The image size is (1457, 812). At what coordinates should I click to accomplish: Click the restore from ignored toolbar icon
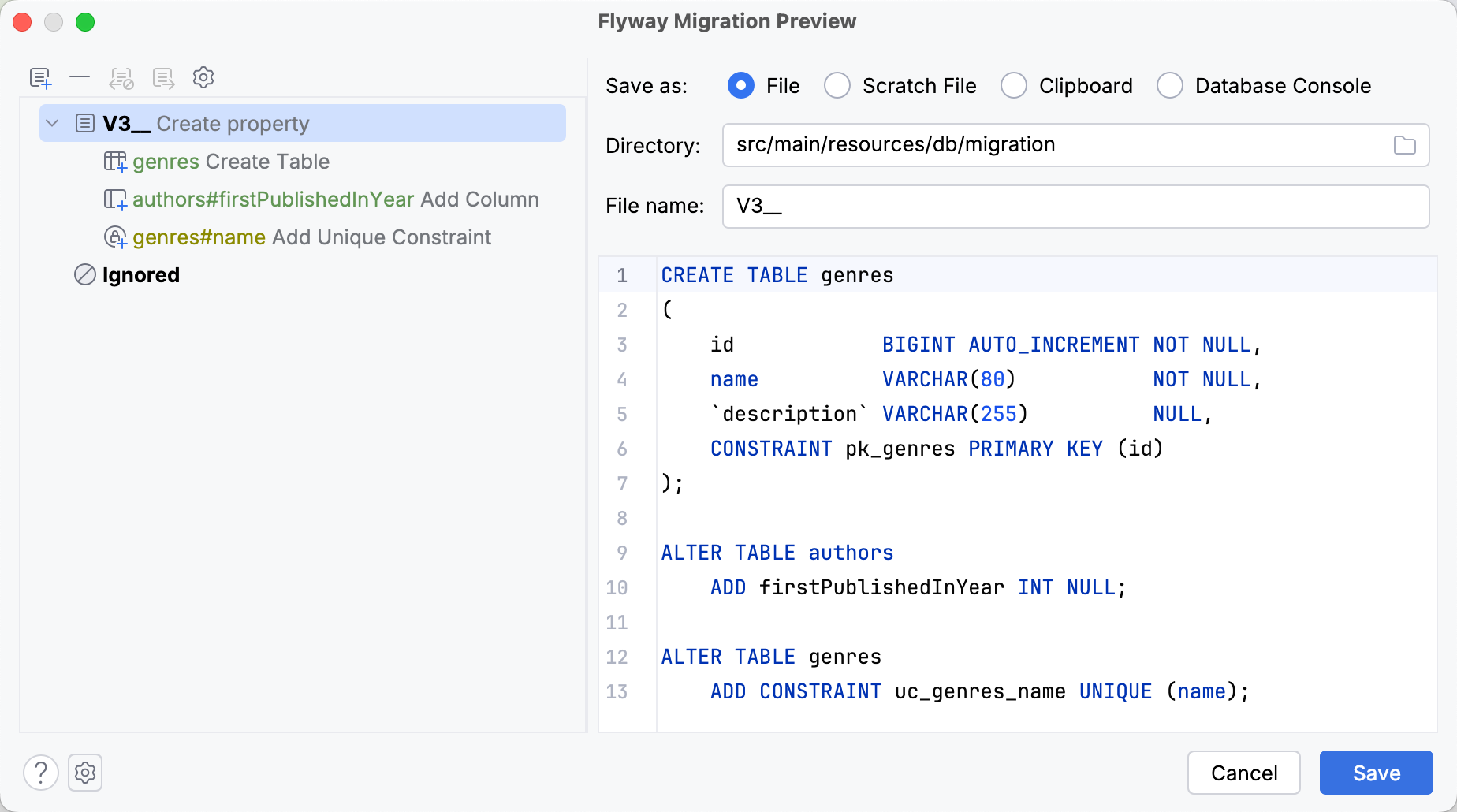tap(163, 78)
